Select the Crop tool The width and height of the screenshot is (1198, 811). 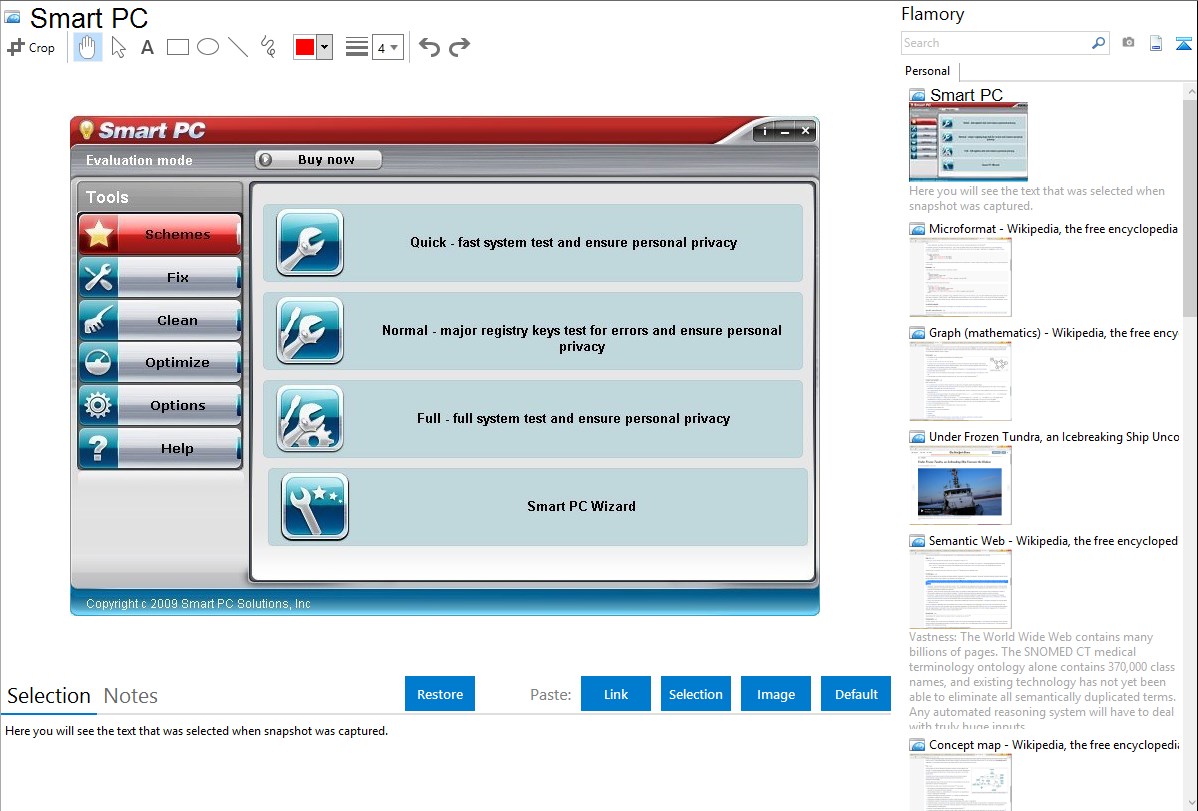[31, 47]
